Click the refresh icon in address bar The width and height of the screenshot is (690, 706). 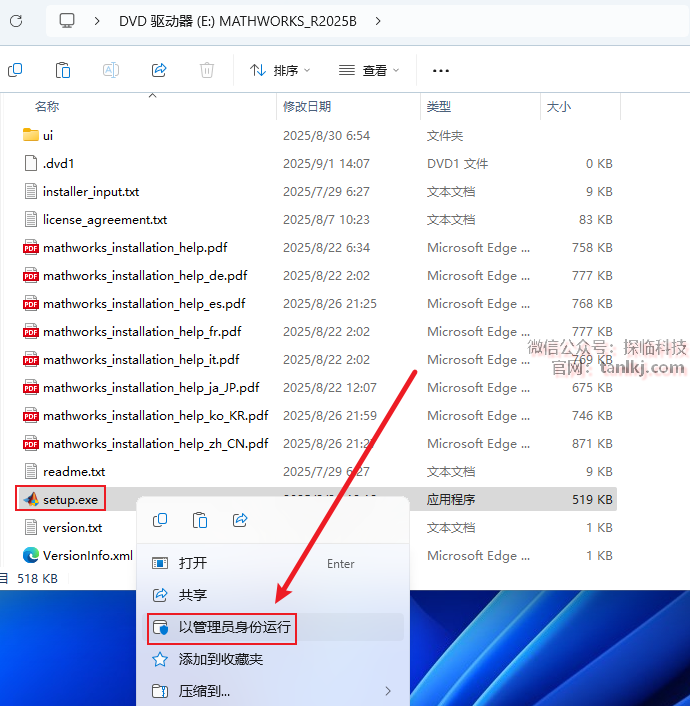[16, 21]
